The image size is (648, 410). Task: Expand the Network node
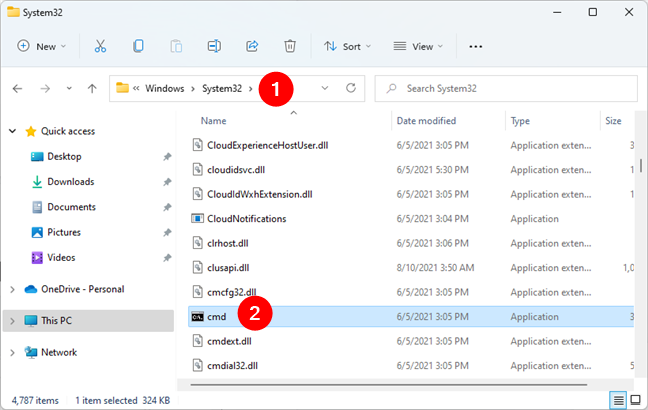click(12, 353)
